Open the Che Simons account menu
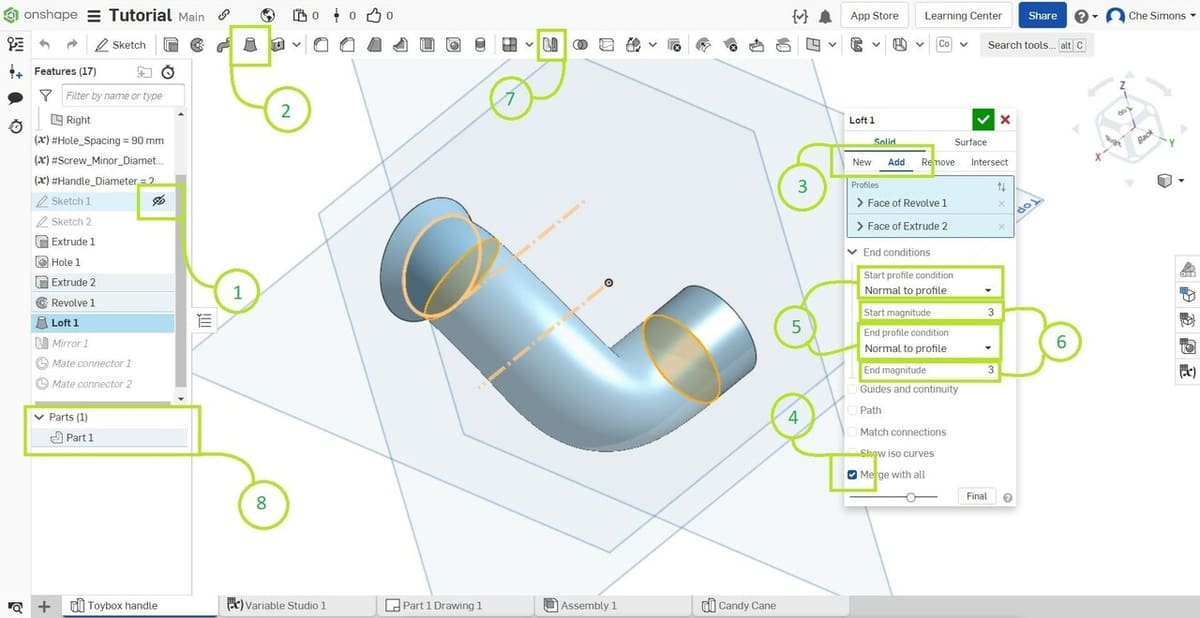The image size is (1200, 618). (x=1149, y=16)
